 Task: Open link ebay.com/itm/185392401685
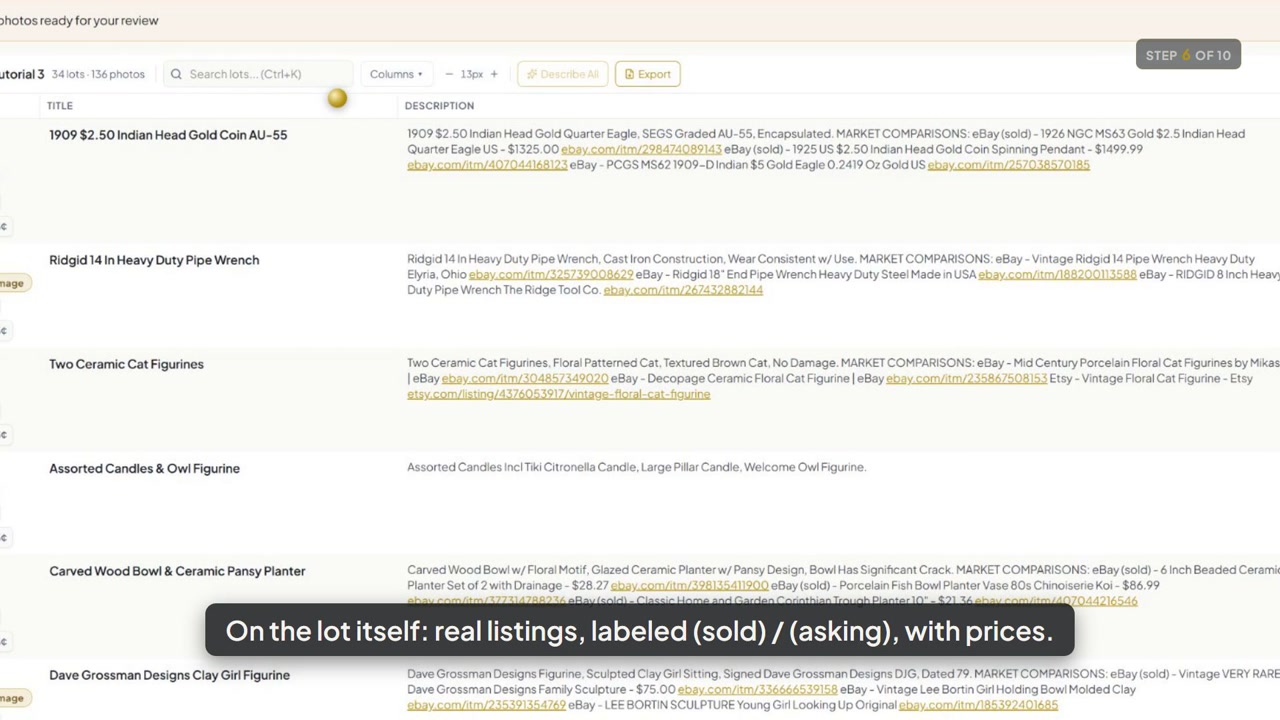pyautogui.click(x=978, y=705)
